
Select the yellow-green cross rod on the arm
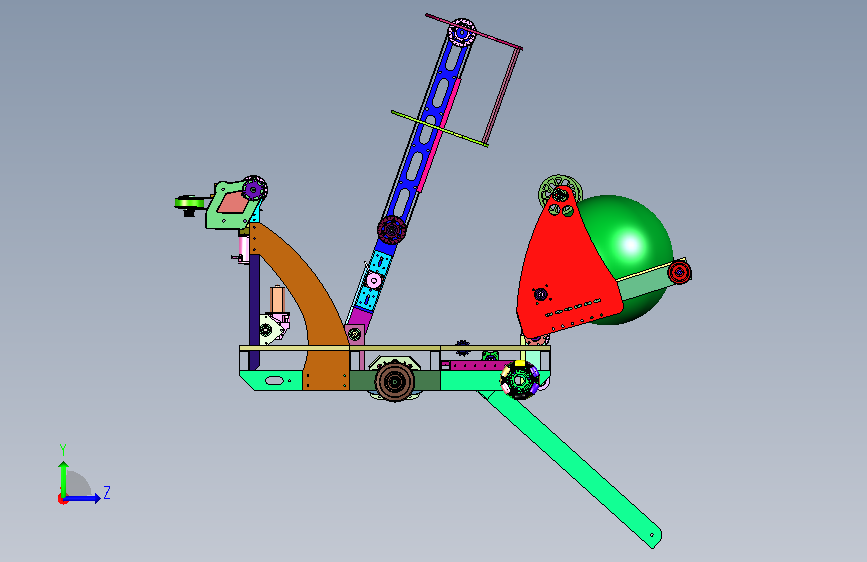pos(440,128)
